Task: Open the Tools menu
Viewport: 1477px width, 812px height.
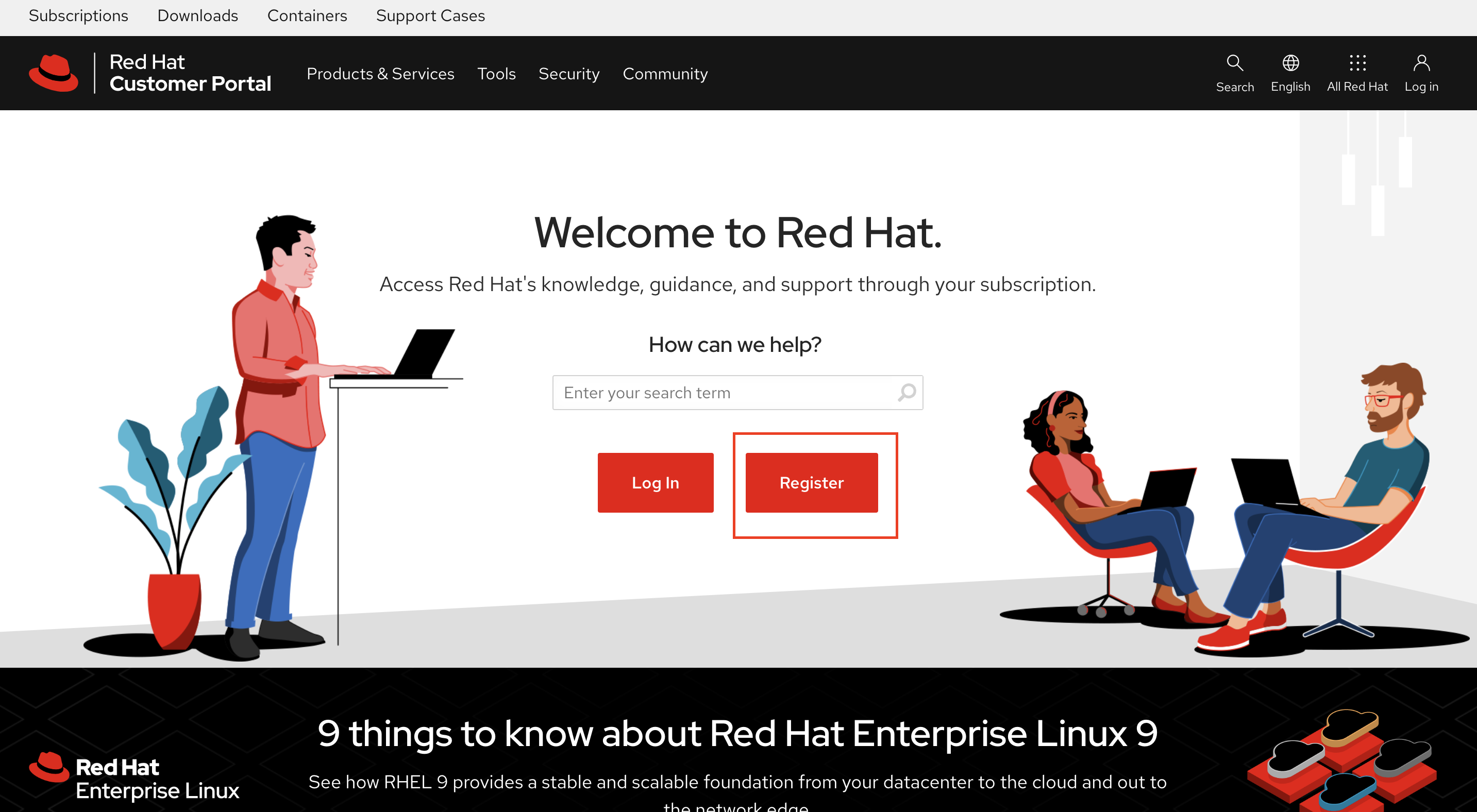Action: click(x=496, y=73)
